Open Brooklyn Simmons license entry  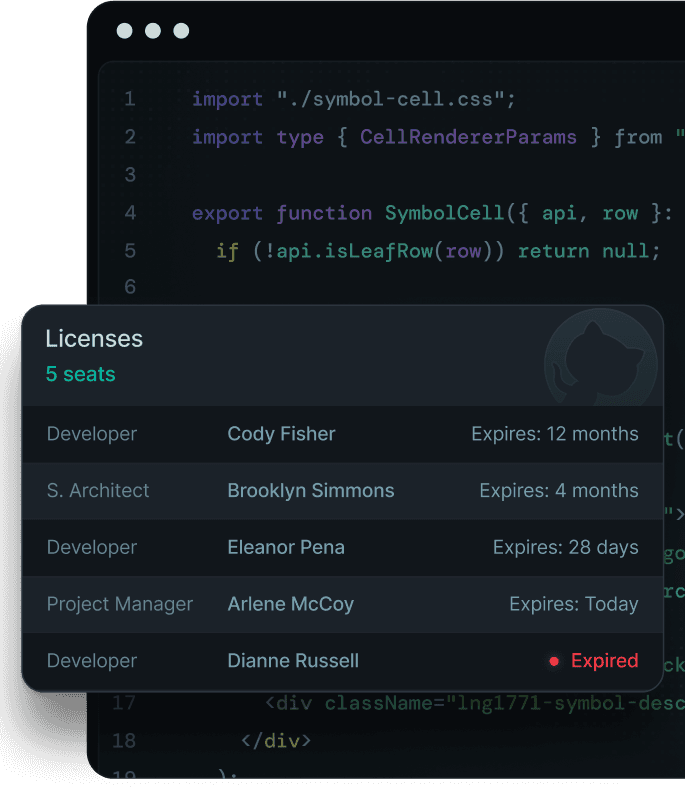[310, 491]
